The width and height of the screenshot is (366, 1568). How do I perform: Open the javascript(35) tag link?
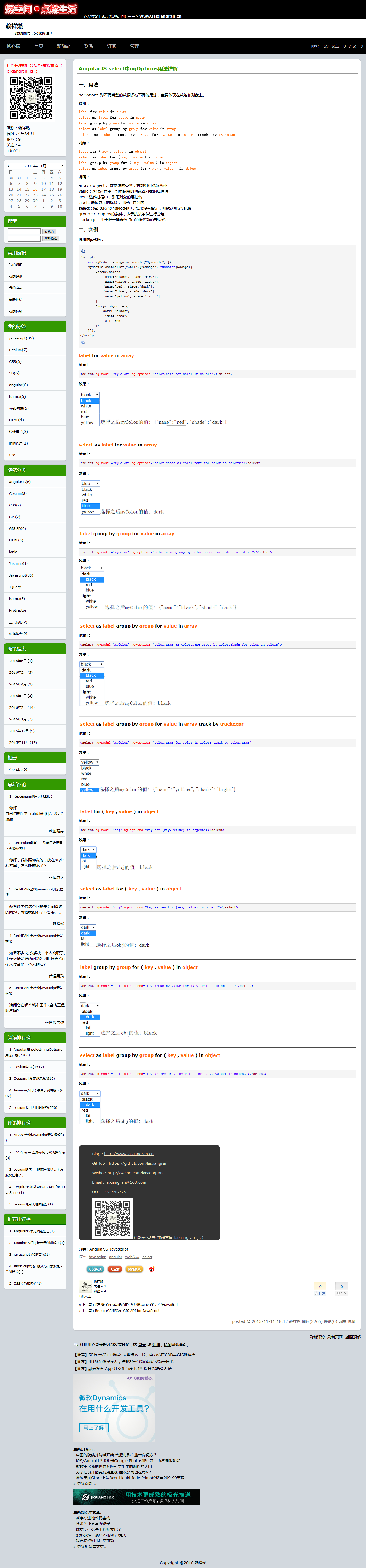(x=21, y=338)
